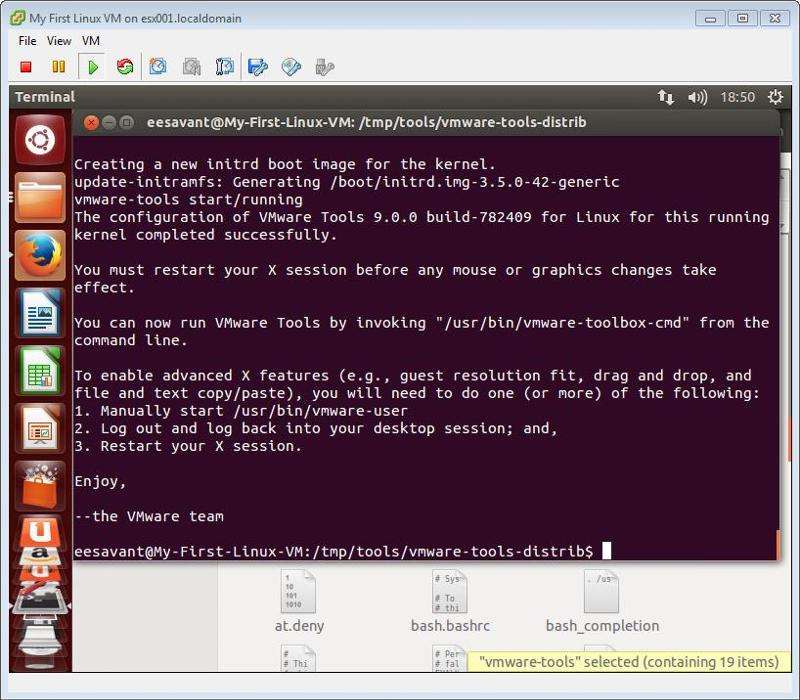
Task: Open the Snapshot Manager icon
Action: tap(224, 67)
